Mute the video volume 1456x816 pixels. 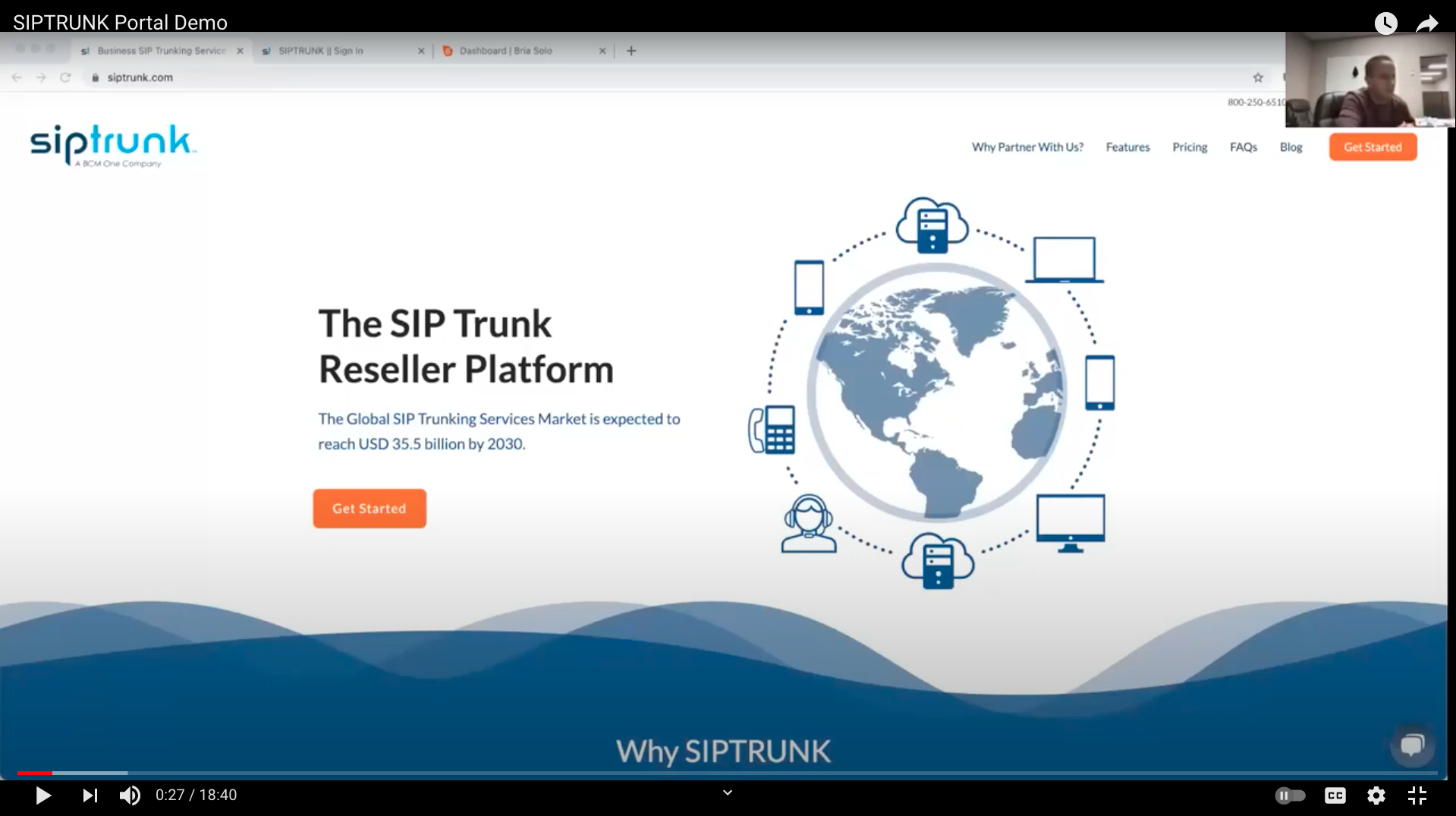click(130, 795)
